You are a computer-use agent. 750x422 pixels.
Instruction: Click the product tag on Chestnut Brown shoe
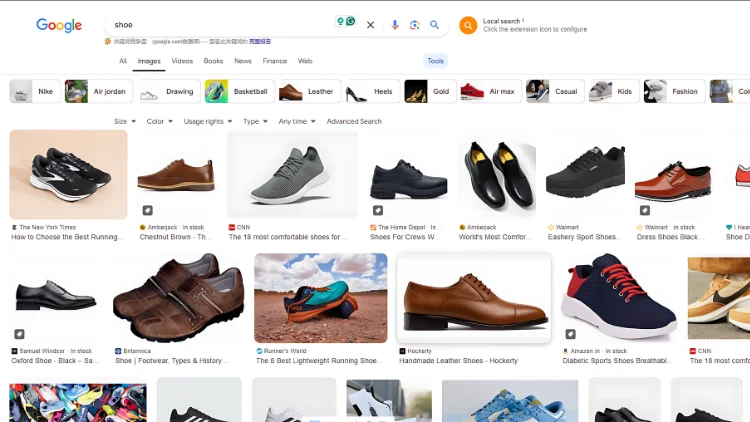148,210
